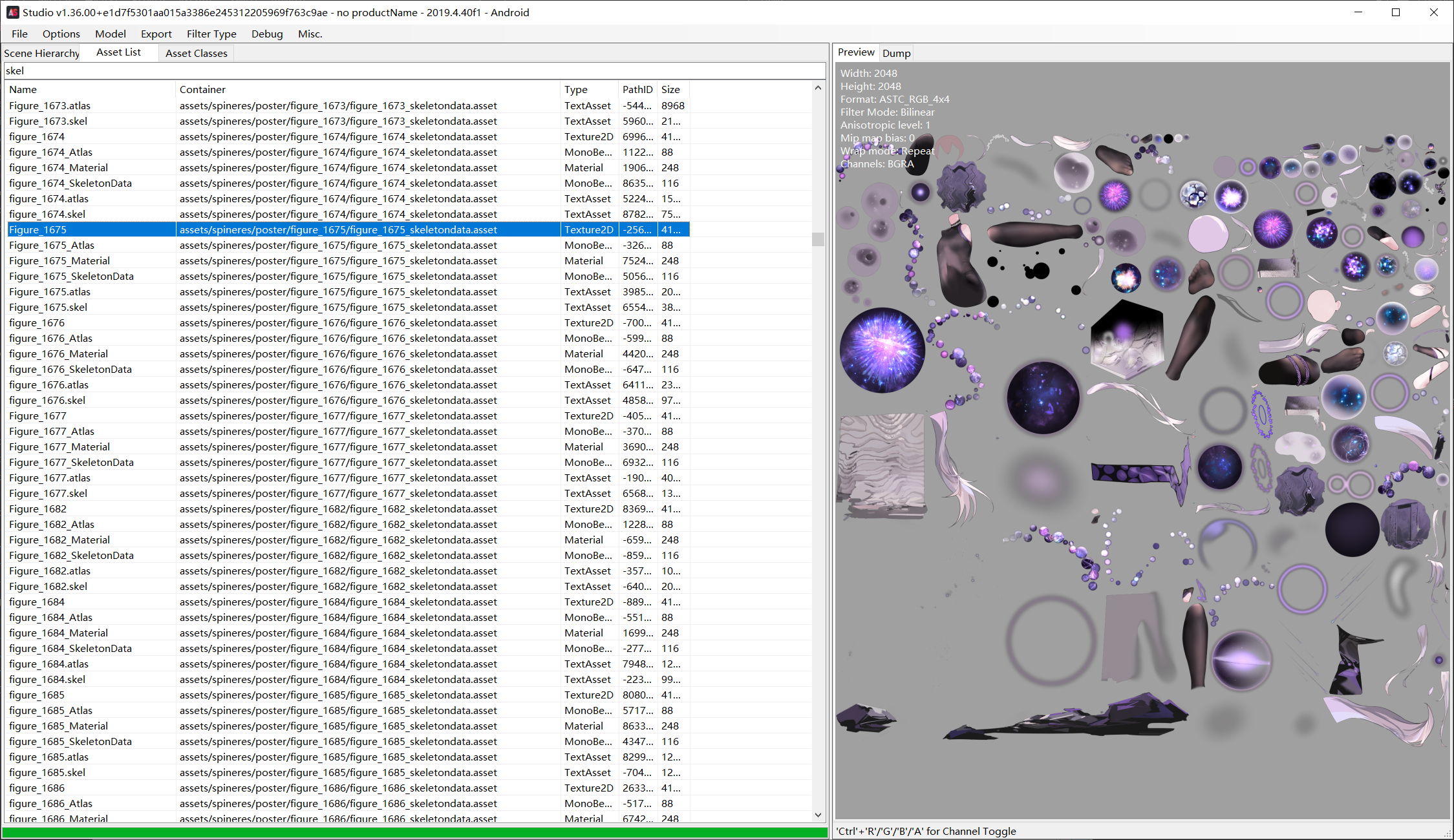Image resolution: width=1454 pixels, height=840 pixels.
Task: Sort the list by the Name column
Action: click(x=91, y=89)
